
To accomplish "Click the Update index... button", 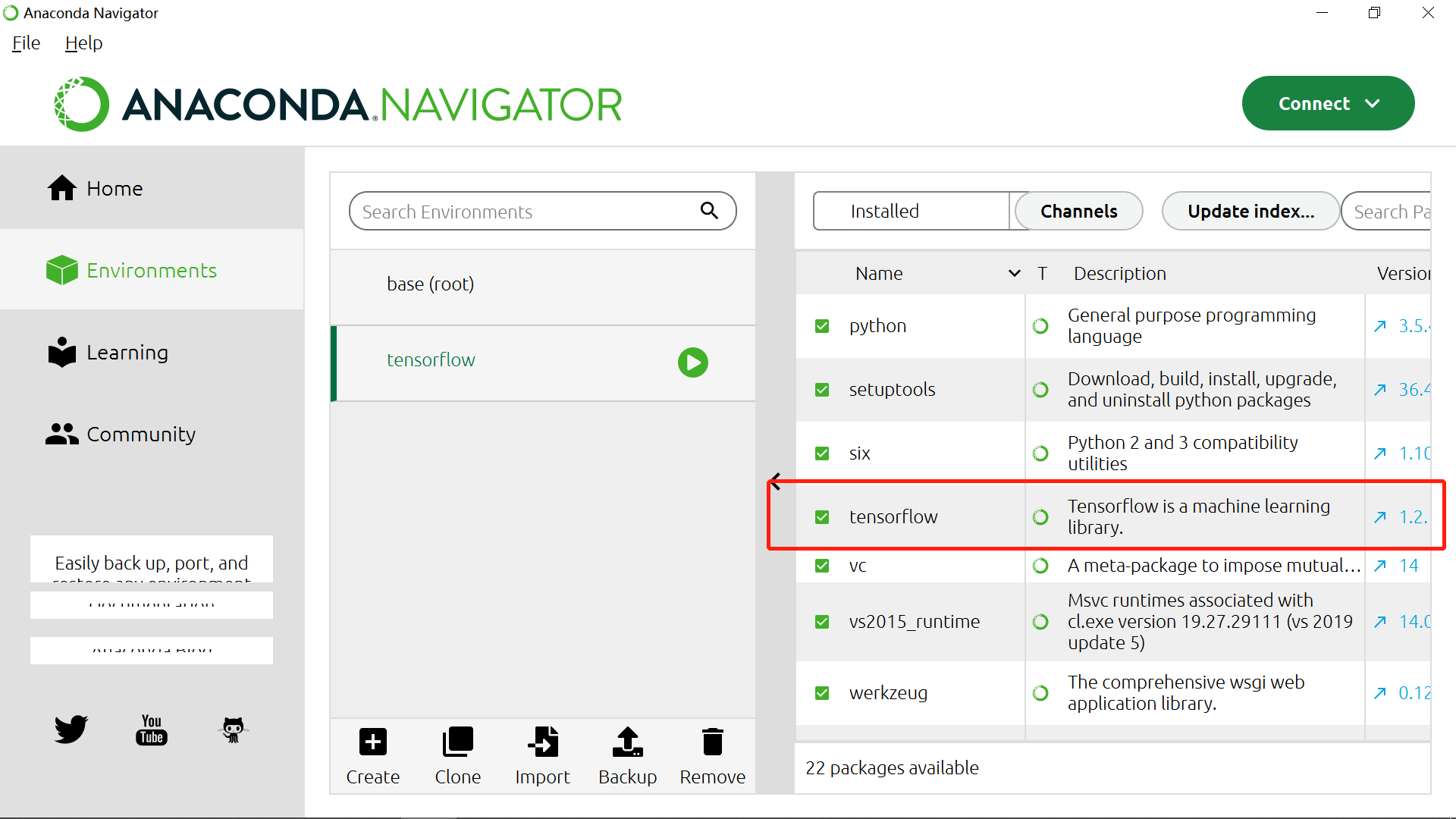I will 1250,211.
